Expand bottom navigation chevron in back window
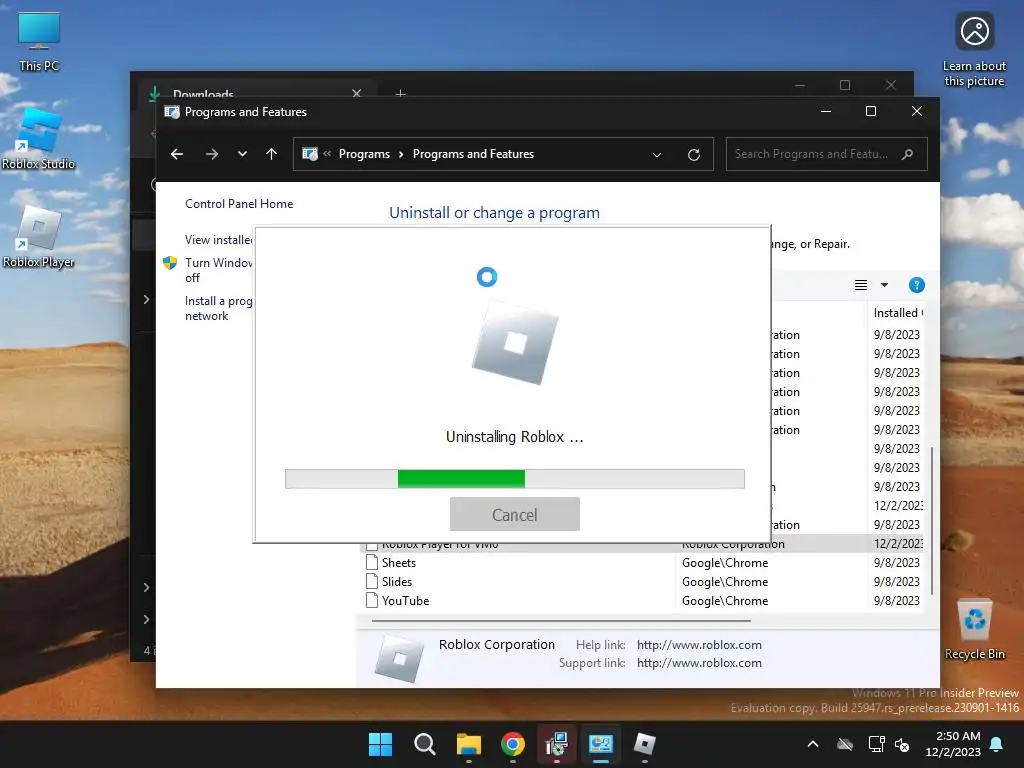 (146, 619)
